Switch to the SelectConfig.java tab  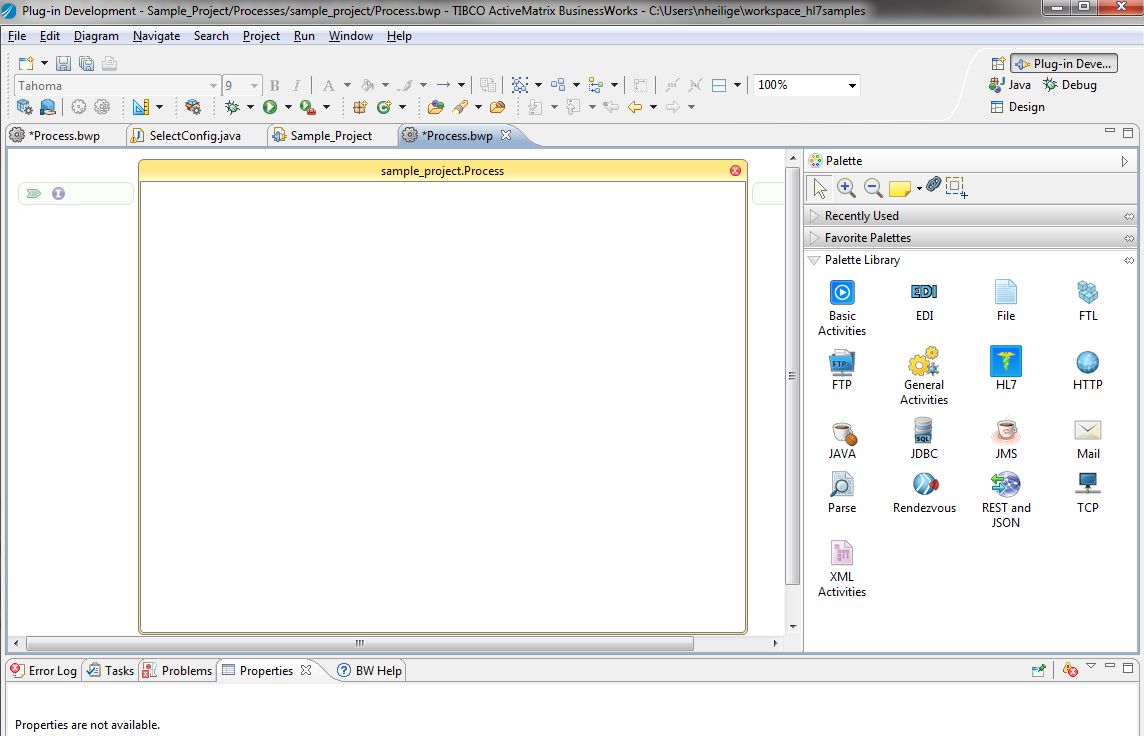(x=194, y=136)
